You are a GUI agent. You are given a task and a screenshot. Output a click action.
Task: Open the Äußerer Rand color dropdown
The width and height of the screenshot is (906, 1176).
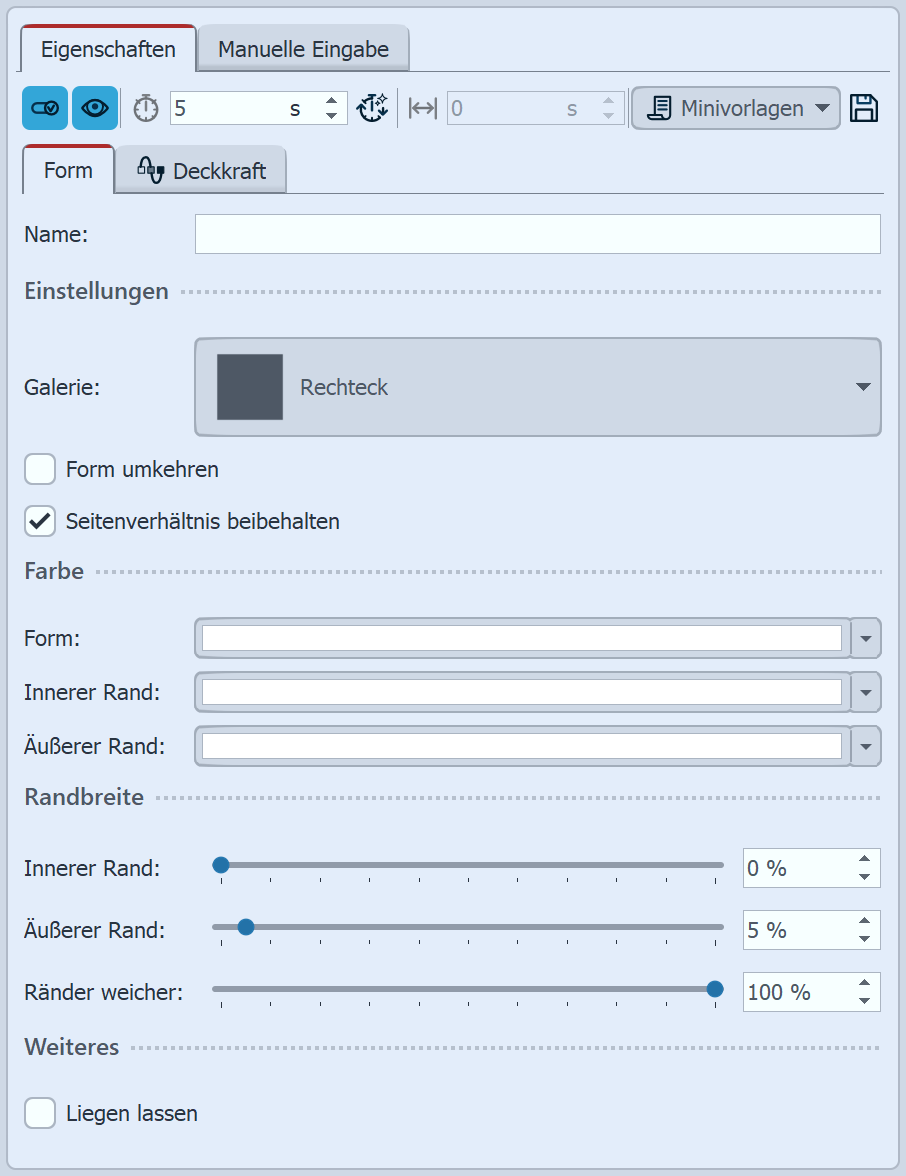(x=866, y=746)
